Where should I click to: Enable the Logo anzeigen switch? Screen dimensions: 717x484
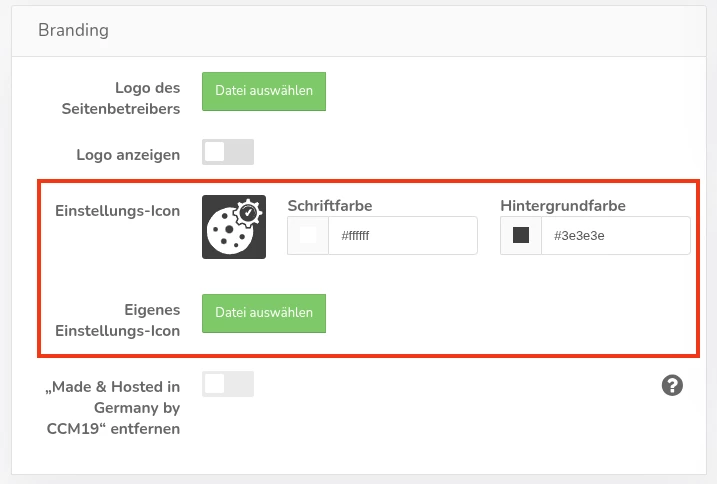click(228, 152)
